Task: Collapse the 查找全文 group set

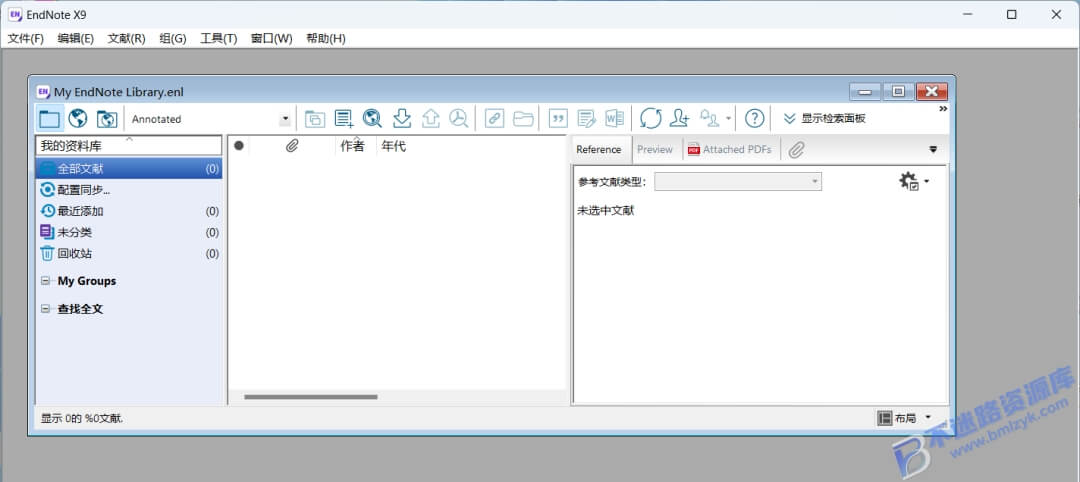Action: (45, 309)
